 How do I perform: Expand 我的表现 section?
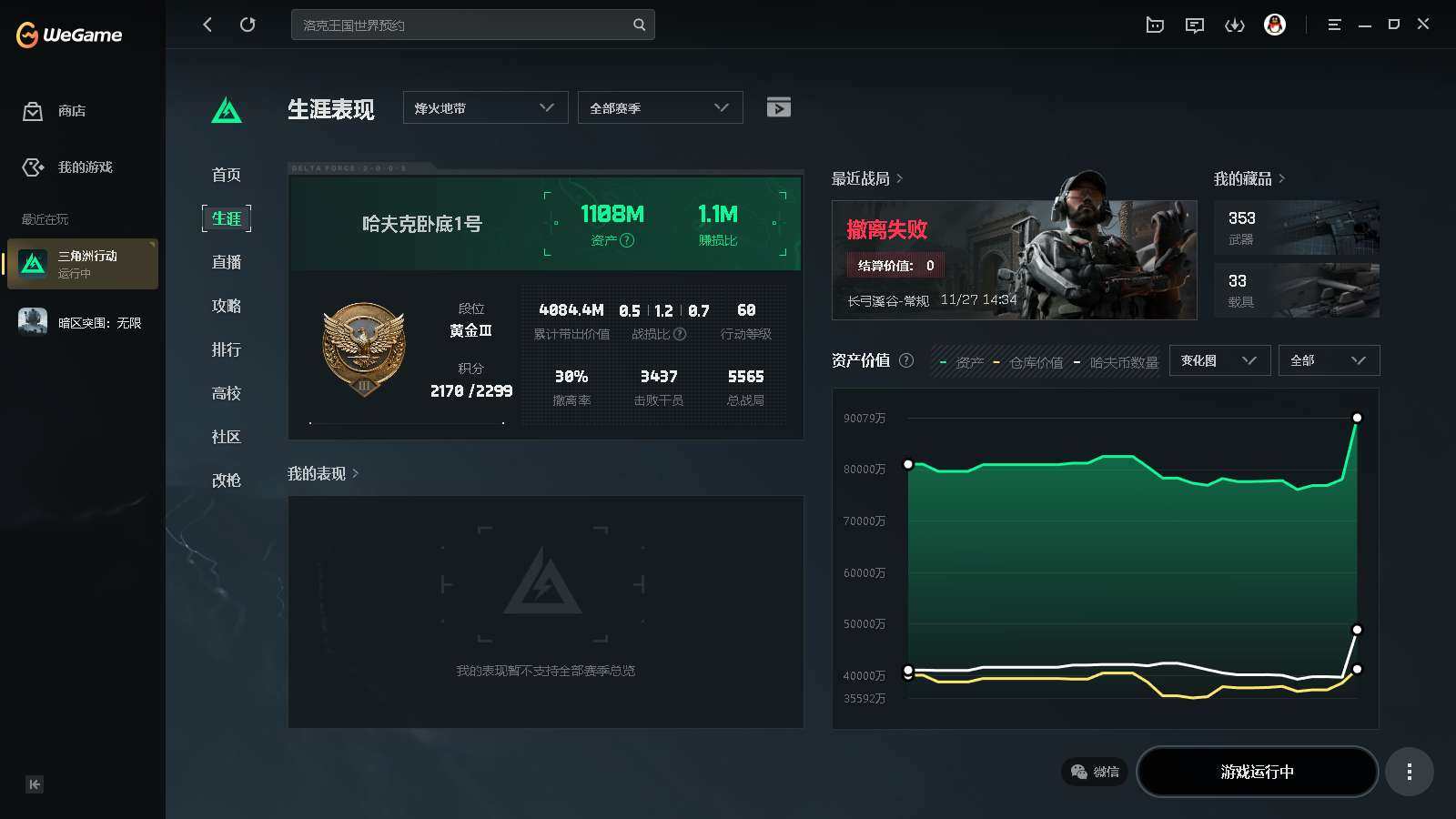(x=323, y=473)
